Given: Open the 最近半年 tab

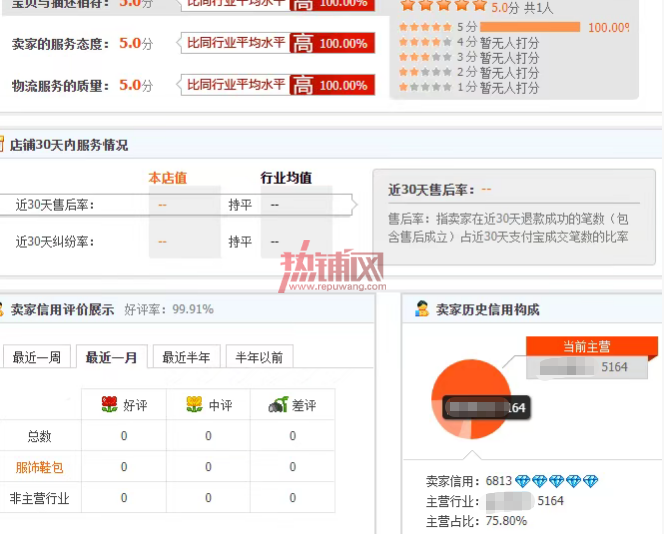Looking at the screenshot, I should (186, 357).
